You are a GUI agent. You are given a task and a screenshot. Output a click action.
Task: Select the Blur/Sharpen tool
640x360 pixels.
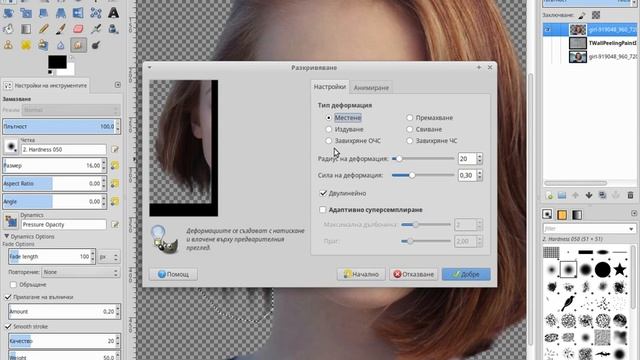61,45
